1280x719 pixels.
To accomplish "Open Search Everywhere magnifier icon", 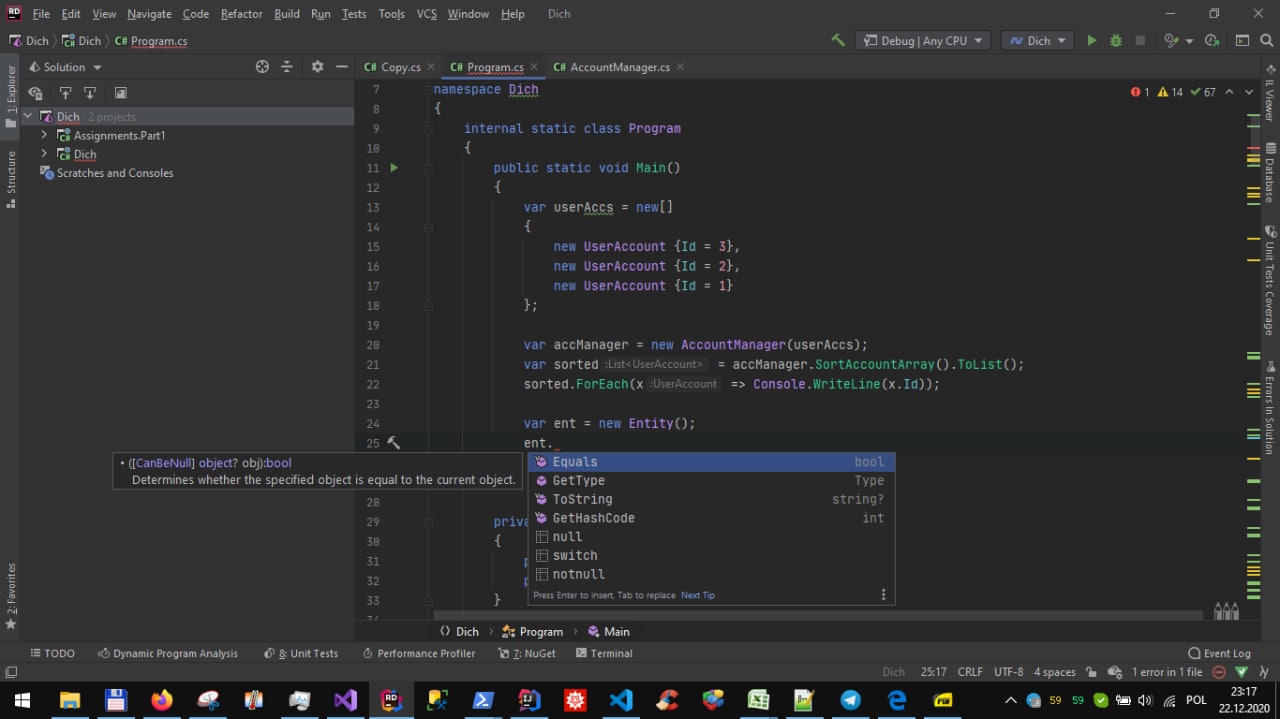I will 1266,41.
